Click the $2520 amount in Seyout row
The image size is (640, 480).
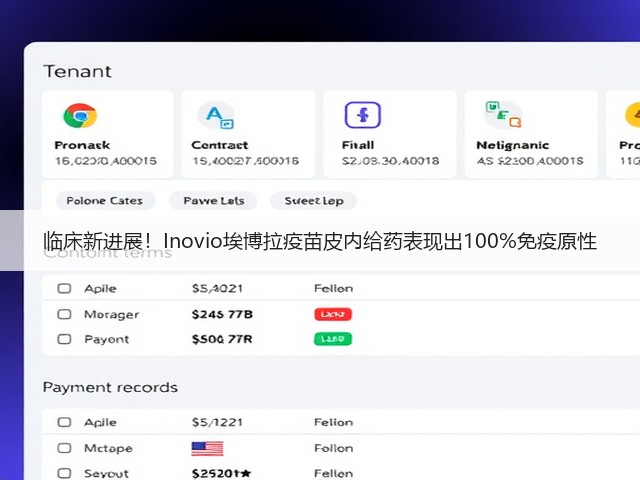point(221,473)
